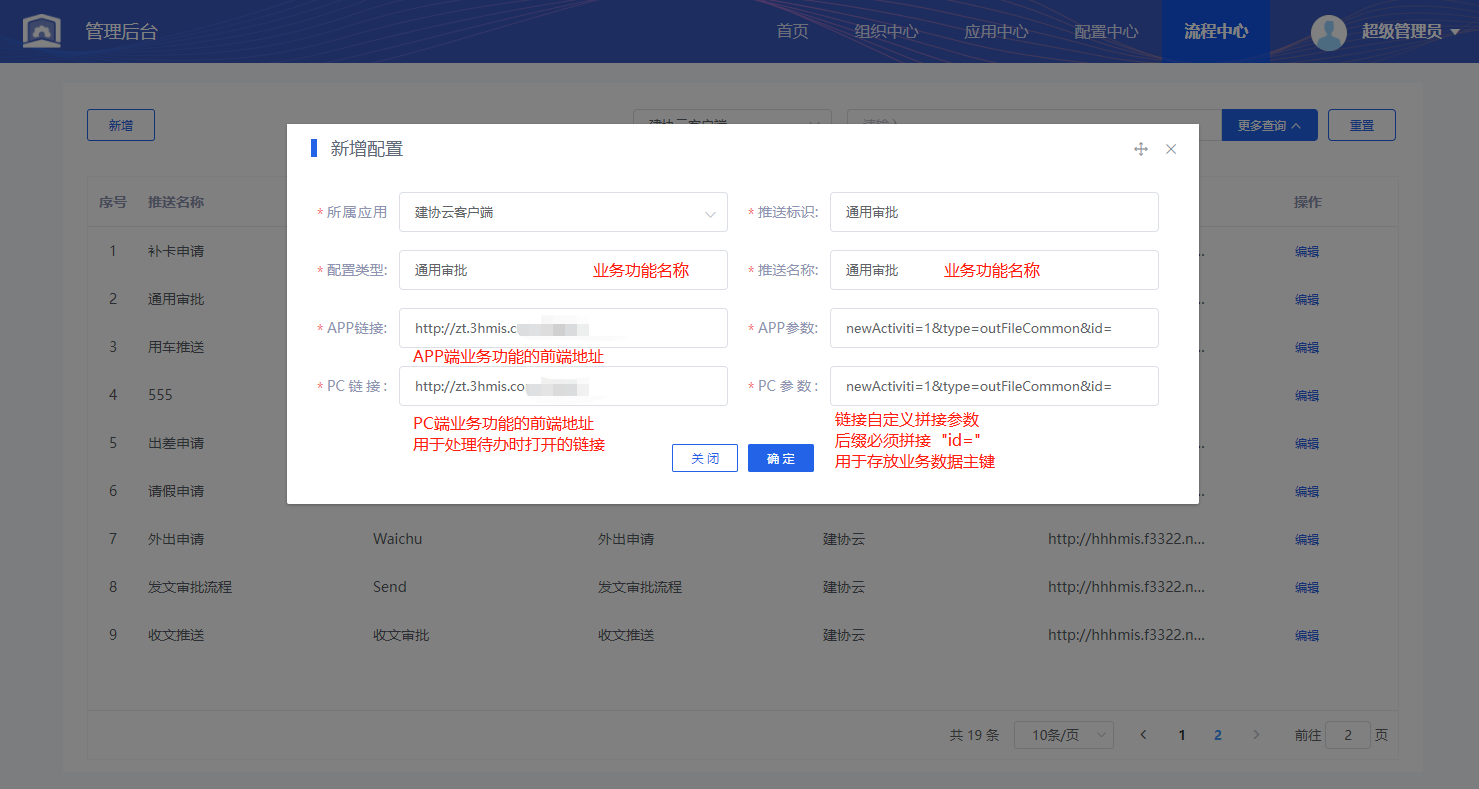Expand the 更多查询 options
This screenshot has height=789, width=1479.
coord(1269,126)
